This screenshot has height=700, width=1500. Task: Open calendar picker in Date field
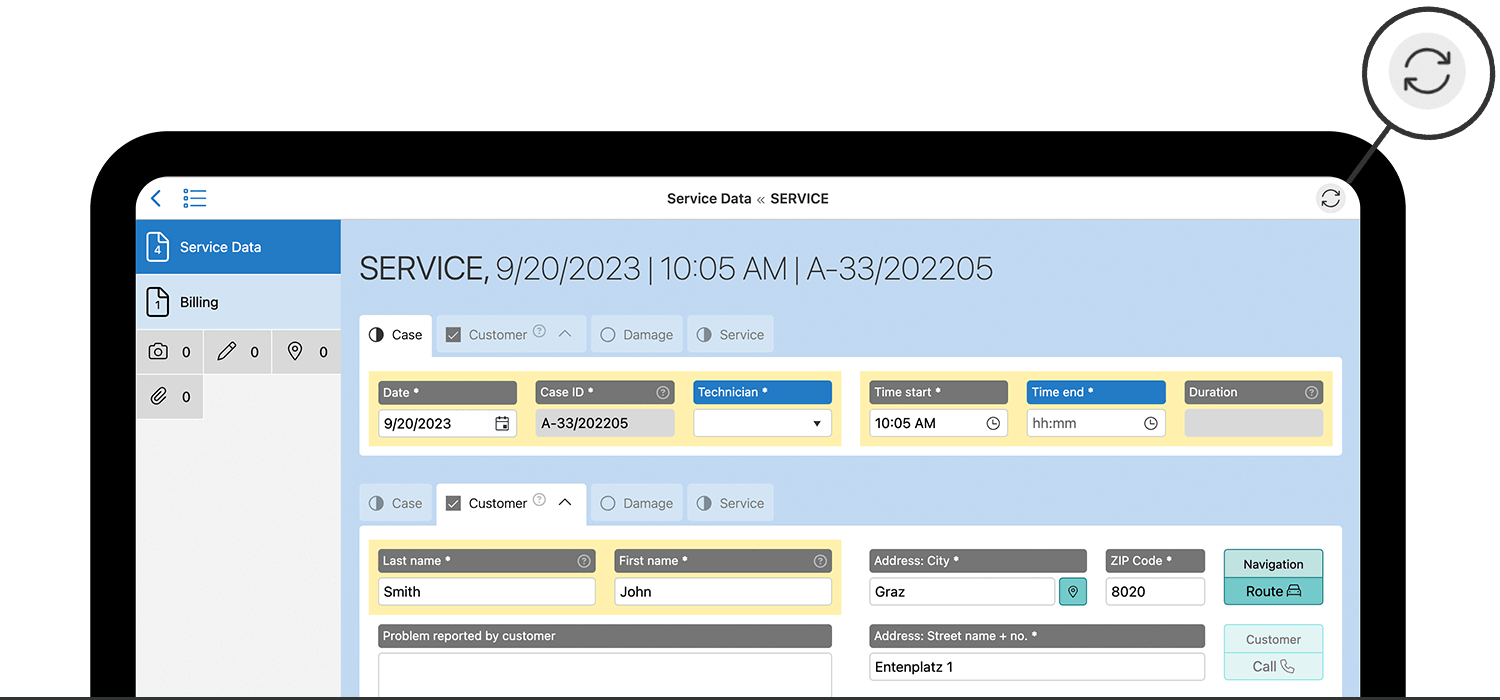click(x=502, y=423)
